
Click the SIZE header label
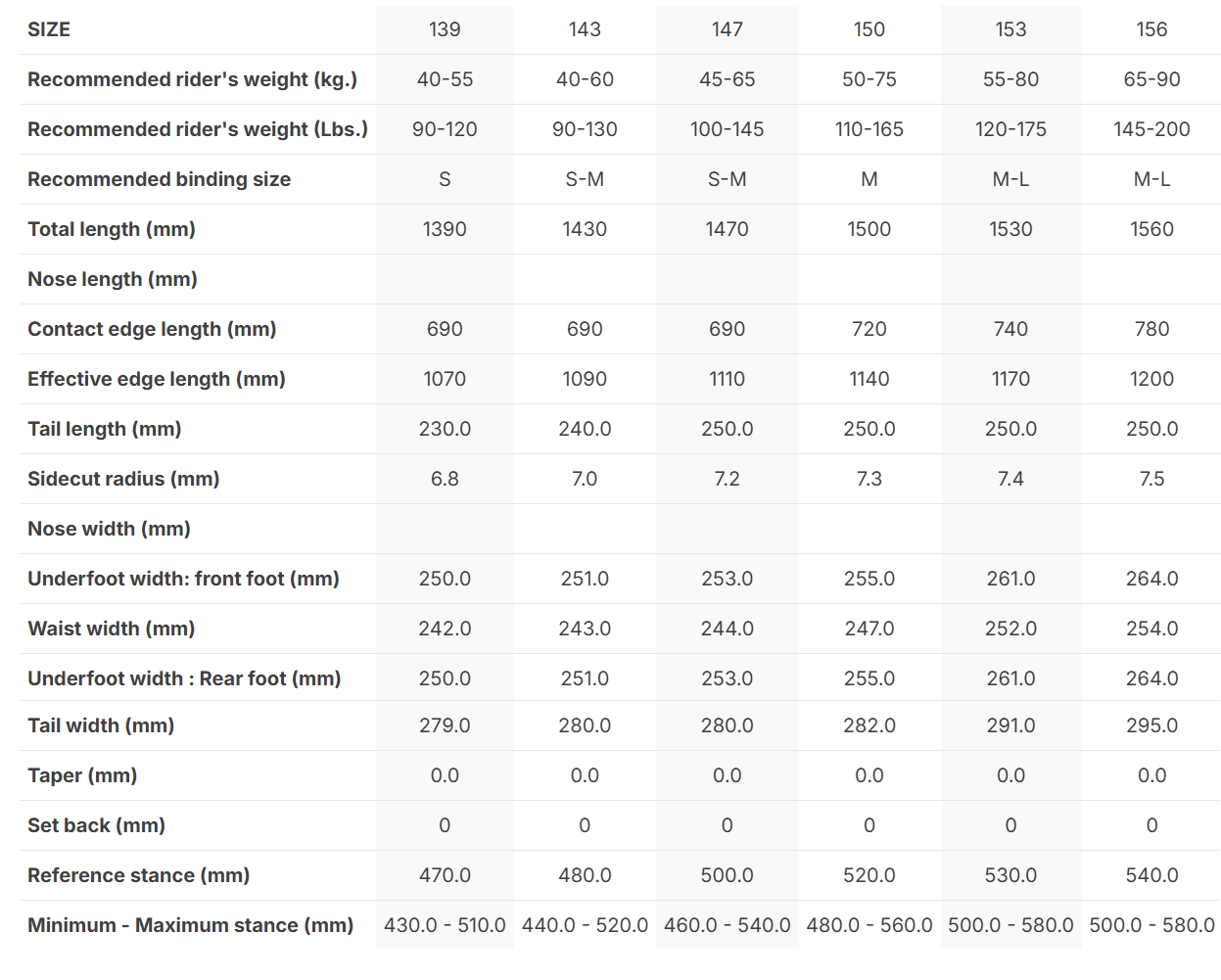coord(49,29)
